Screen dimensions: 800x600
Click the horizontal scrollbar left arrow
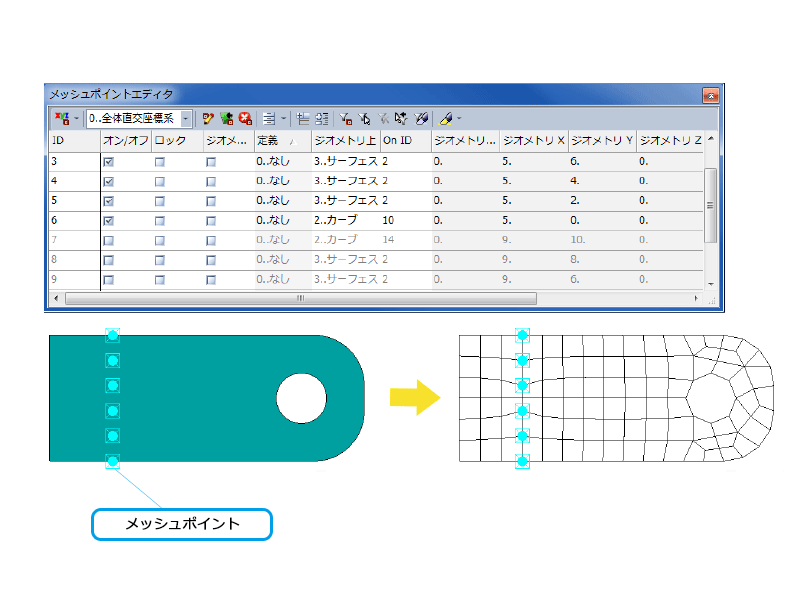click(56, 298)
